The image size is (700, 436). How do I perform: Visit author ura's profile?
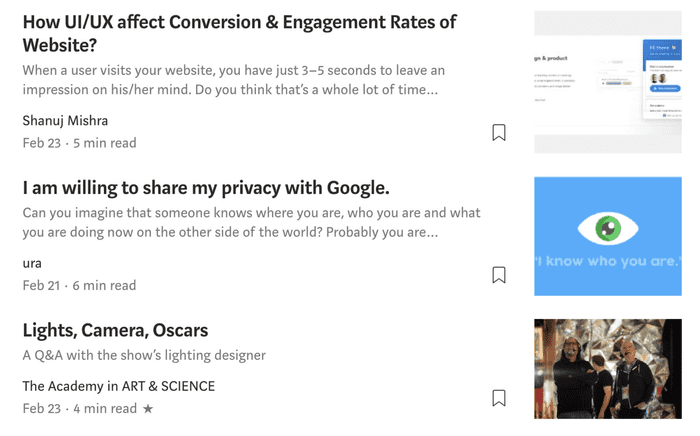(33, 263)
